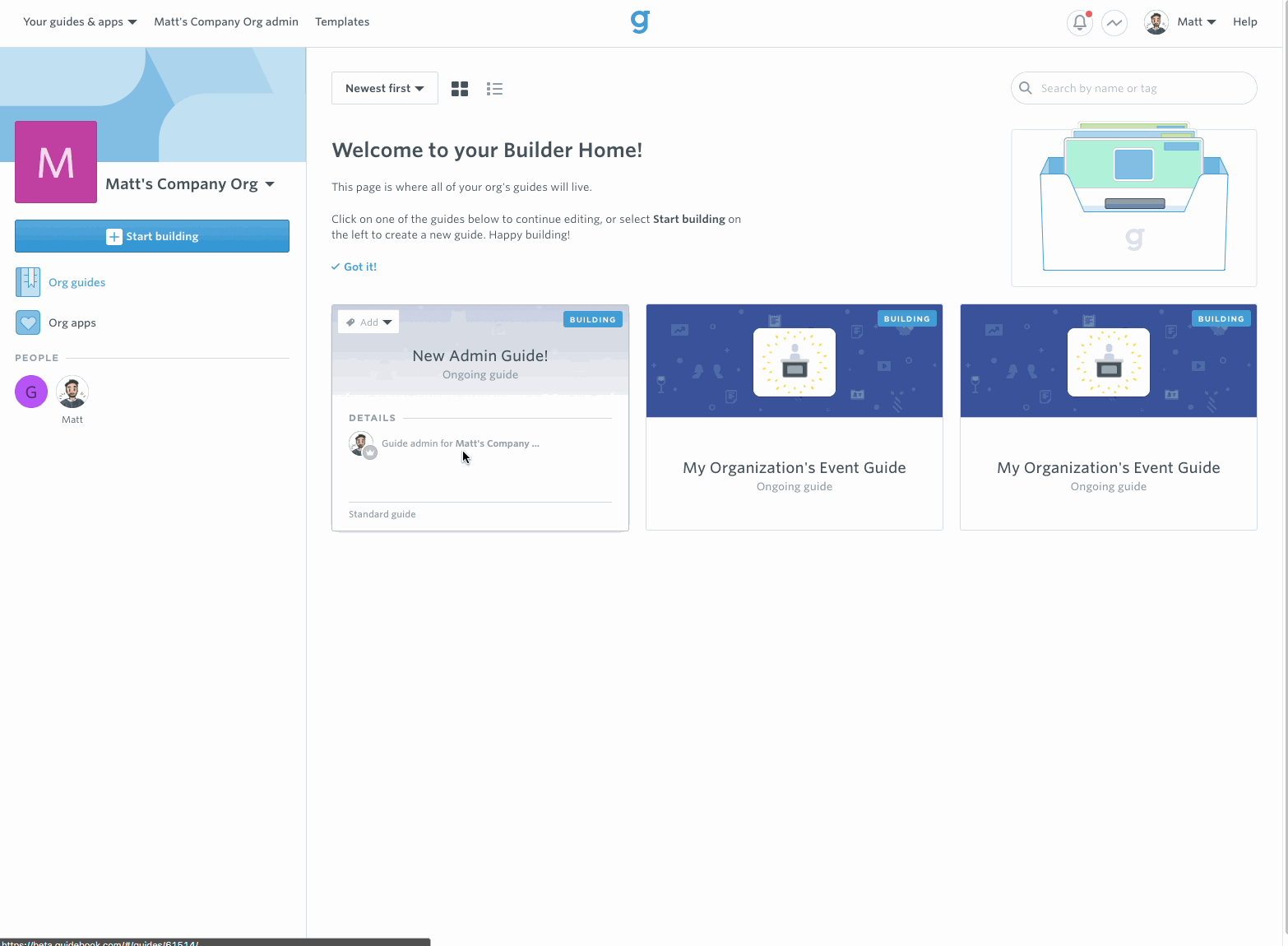The width and height of the screenshot is (1288, 946).
Task: Click BUILDING badge on New Admin Guide card
Action: pyautogui.click(x=593, y=319)
